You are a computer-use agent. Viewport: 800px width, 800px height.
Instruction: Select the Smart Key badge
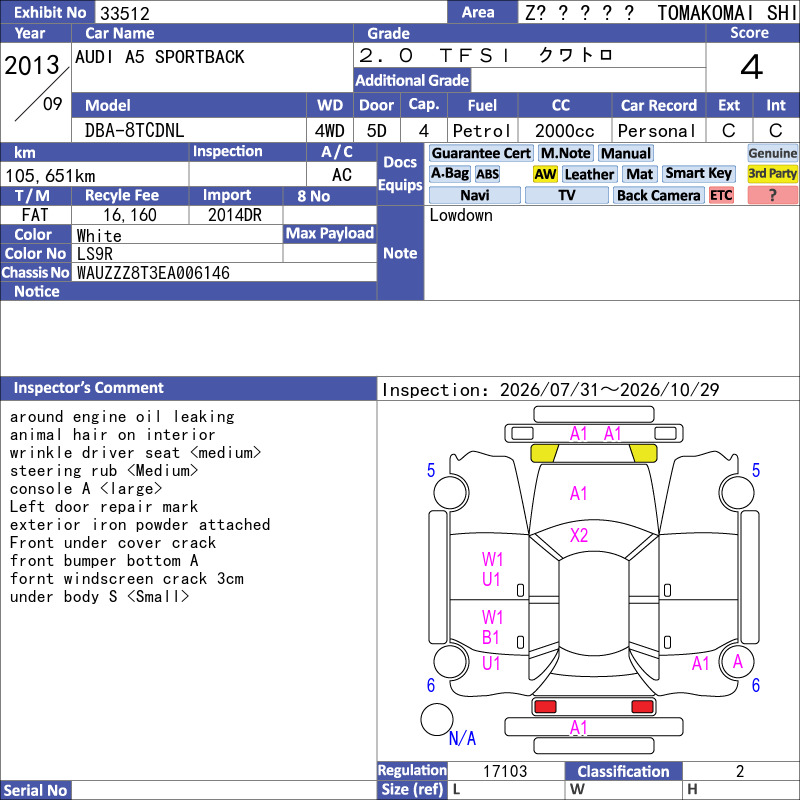[x=698, y=174]
